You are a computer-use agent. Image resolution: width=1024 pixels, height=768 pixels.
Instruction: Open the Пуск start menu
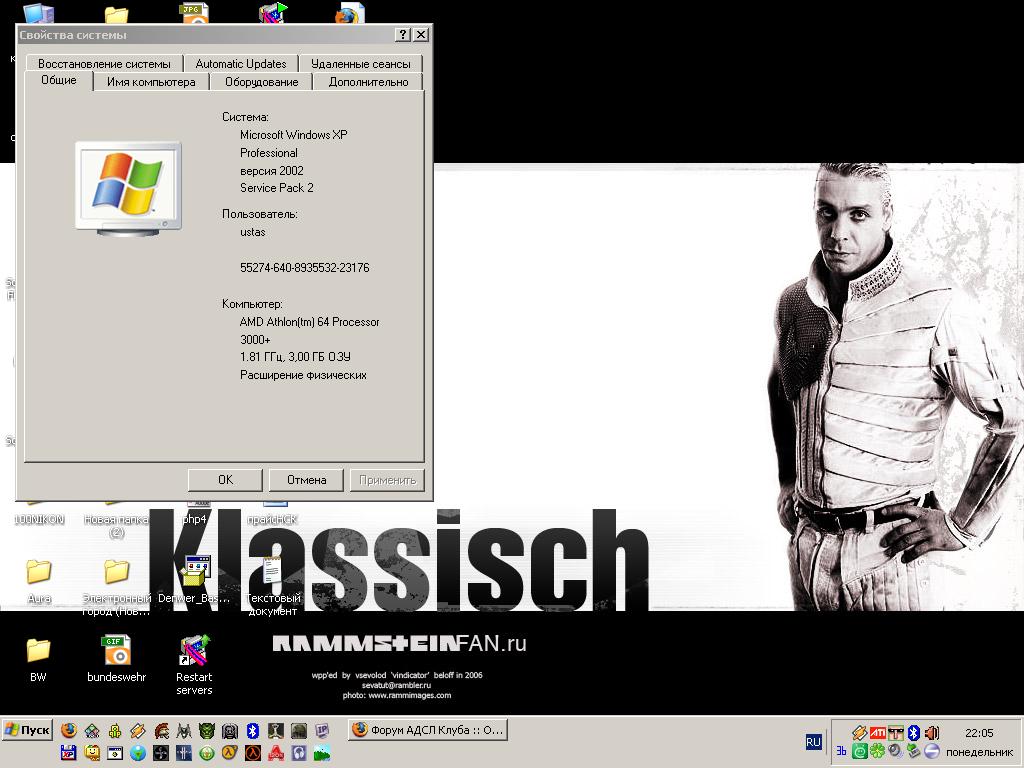(x=27, y=730)
